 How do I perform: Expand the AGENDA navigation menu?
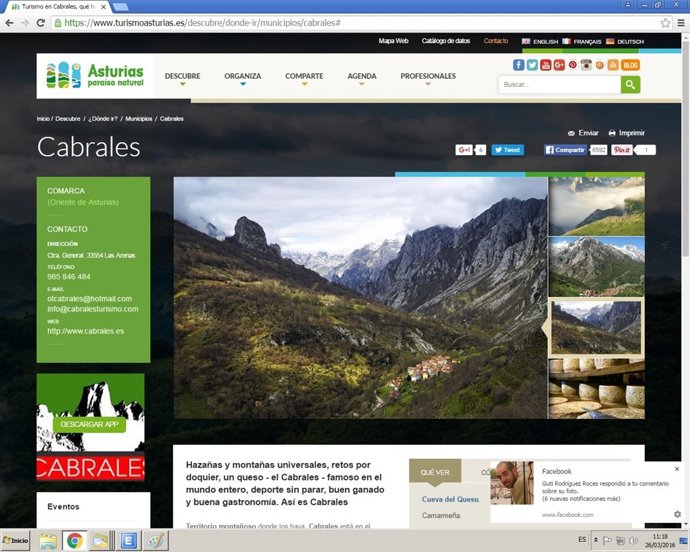pyautogui.click(x=362, y=77)
